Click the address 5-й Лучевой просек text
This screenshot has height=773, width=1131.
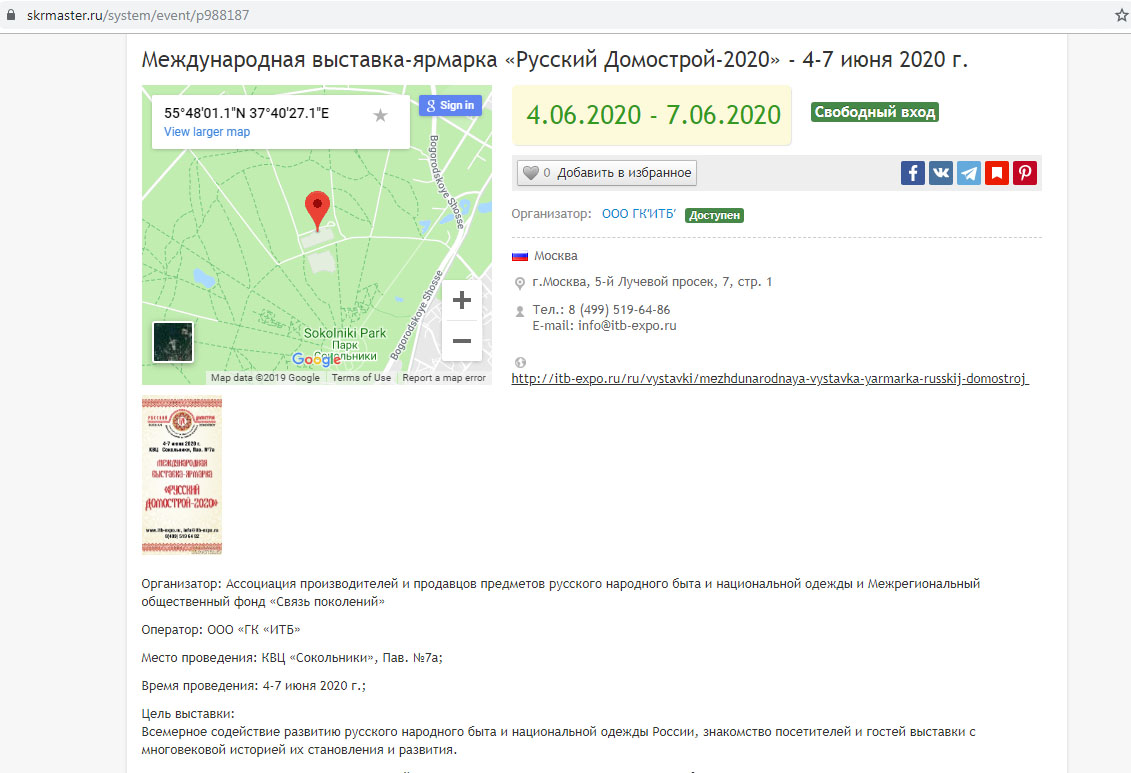[652, 282]
